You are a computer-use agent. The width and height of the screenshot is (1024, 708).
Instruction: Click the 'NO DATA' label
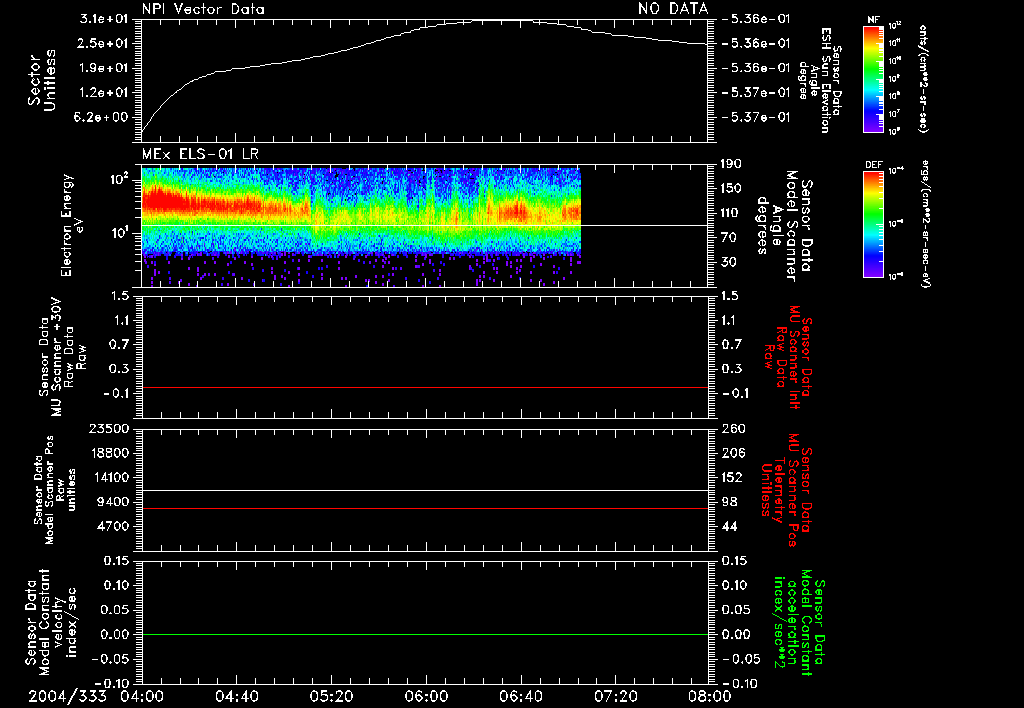(x=673, y=9)
